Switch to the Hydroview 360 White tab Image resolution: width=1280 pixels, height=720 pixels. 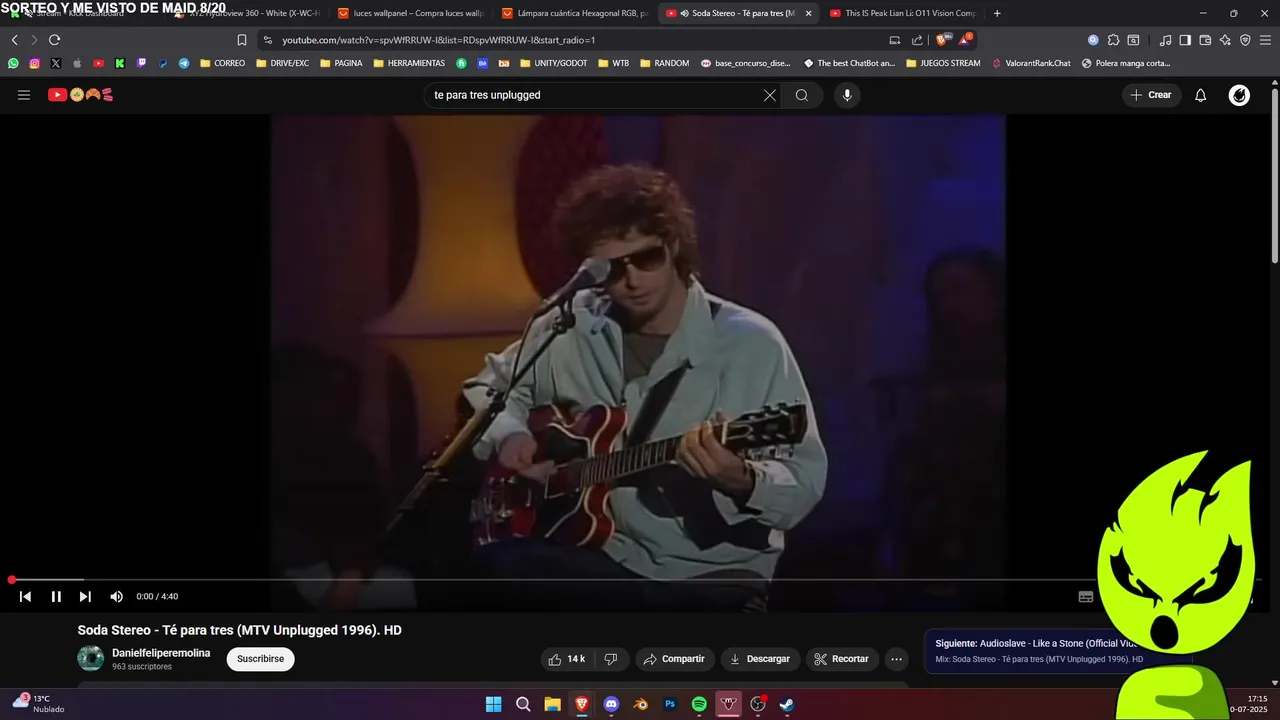[246, 13]
